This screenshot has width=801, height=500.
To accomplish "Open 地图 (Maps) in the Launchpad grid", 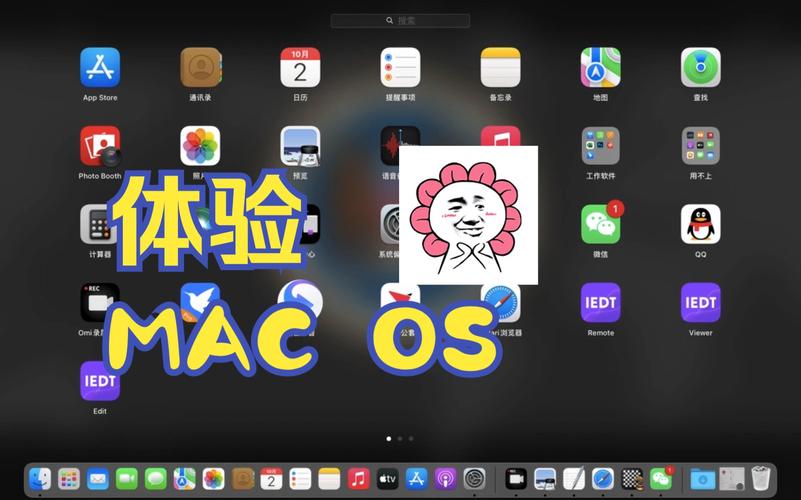I will click(601, 67).
